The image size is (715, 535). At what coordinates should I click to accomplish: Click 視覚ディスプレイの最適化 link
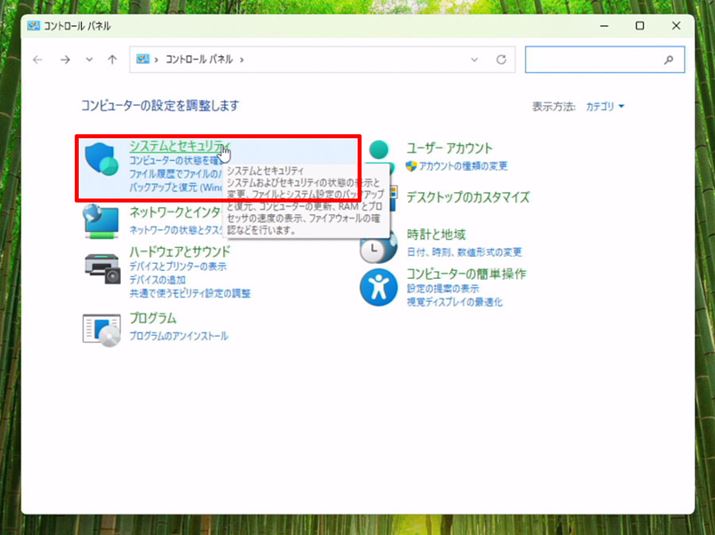(x=454, y=302)
